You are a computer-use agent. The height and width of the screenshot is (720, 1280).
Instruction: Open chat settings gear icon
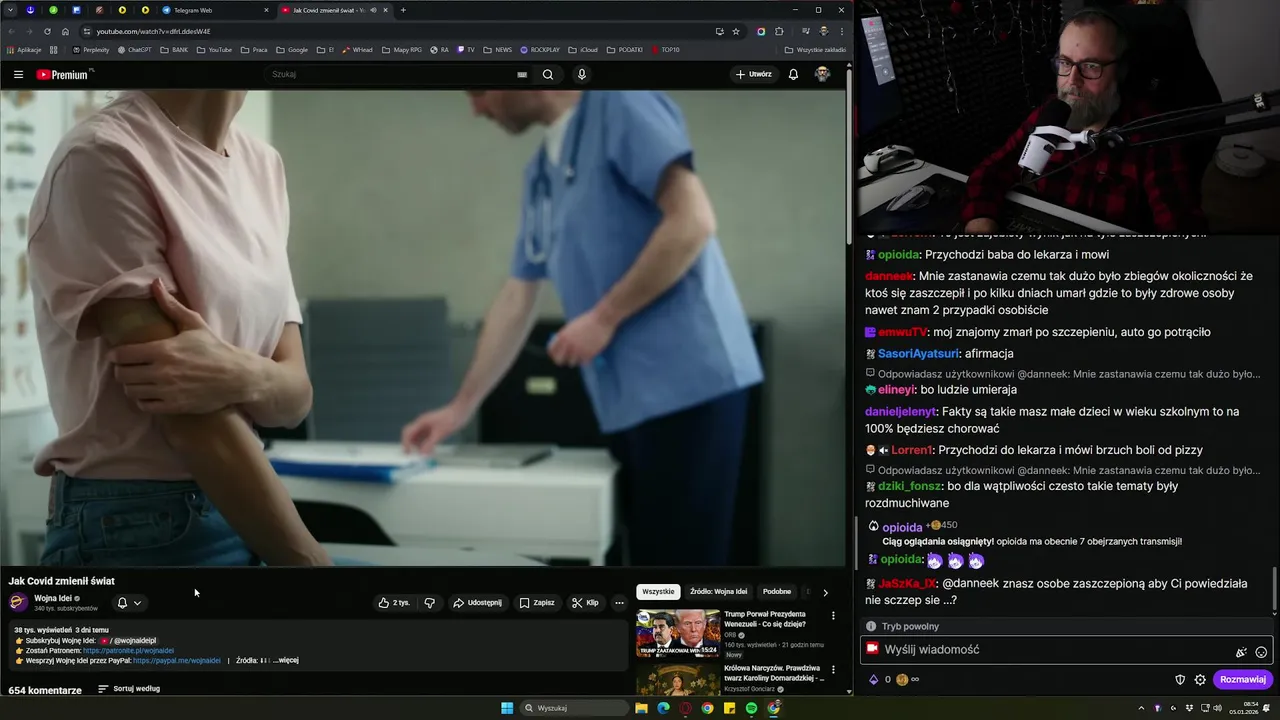point(1200,679)
